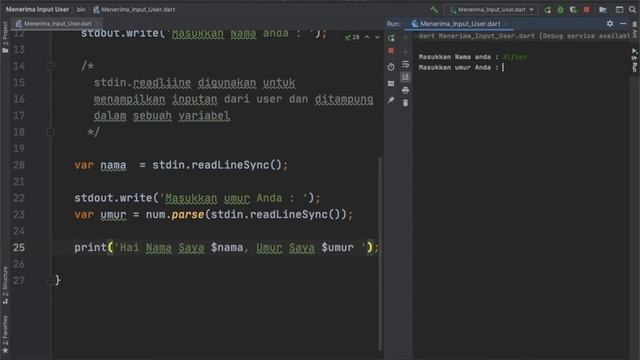
Task: Click the restore layout icon in Run sidebar
Action: click(391, 84)
